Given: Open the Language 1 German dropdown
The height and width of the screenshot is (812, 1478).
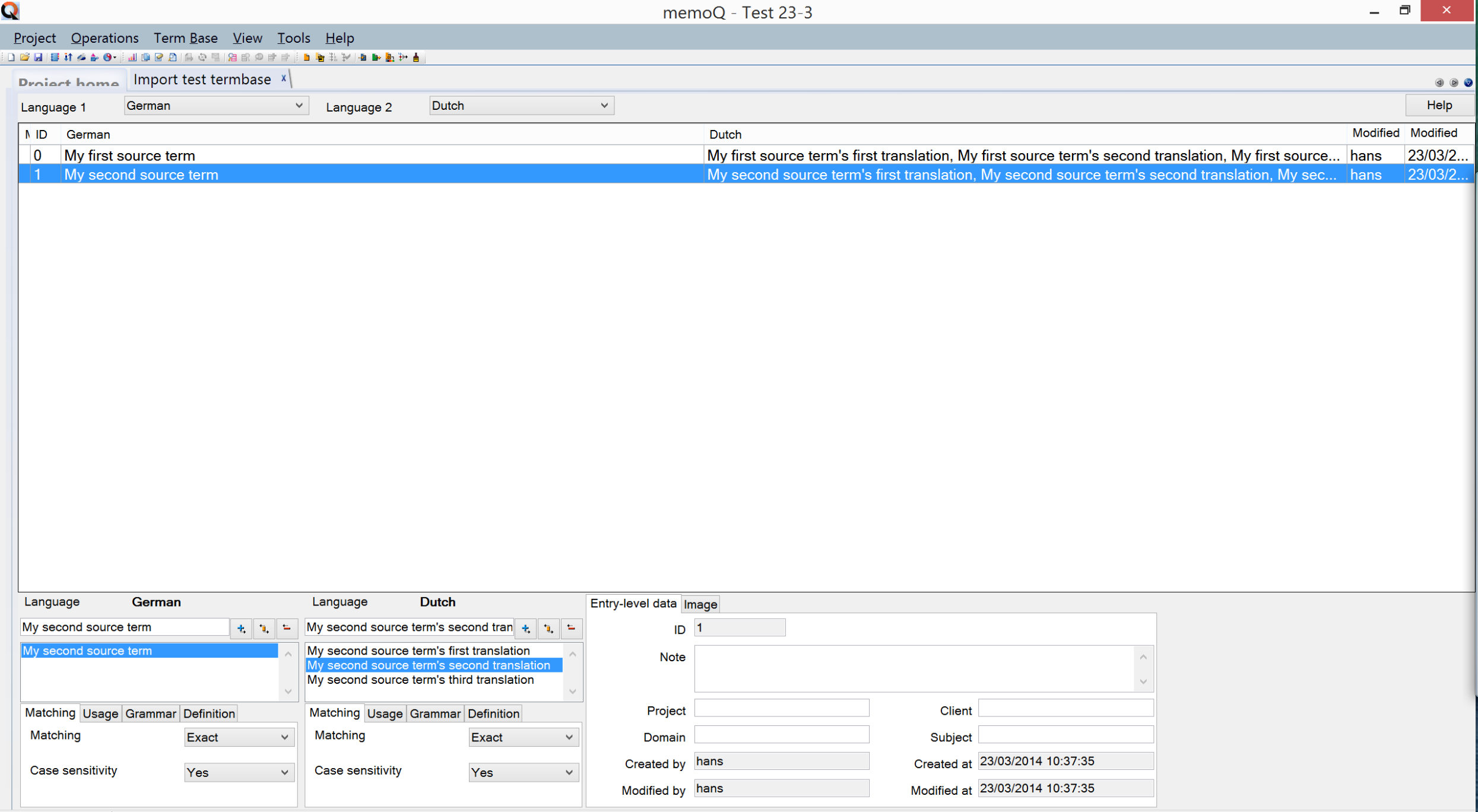Looking at the screenshot, I should click(215, 106).
